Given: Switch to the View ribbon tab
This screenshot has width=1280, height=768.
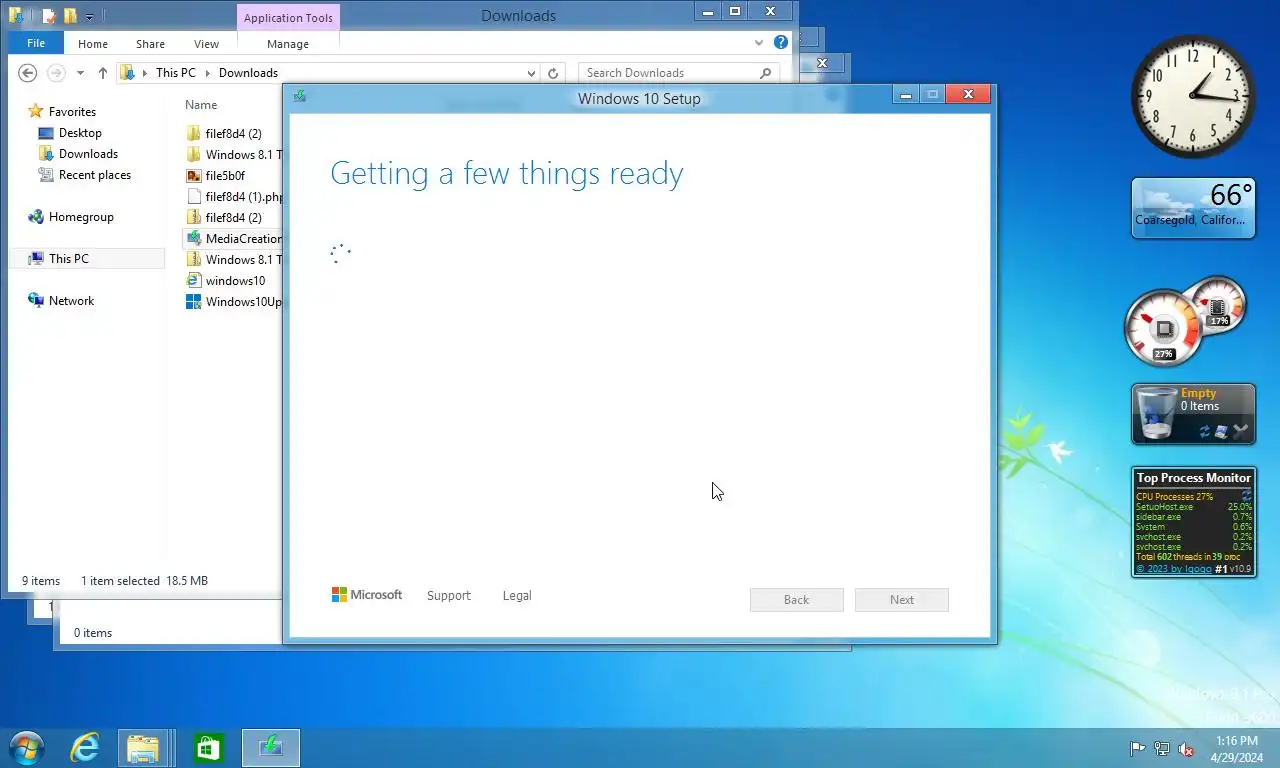Looking at the screenshot, I should 207,44.
